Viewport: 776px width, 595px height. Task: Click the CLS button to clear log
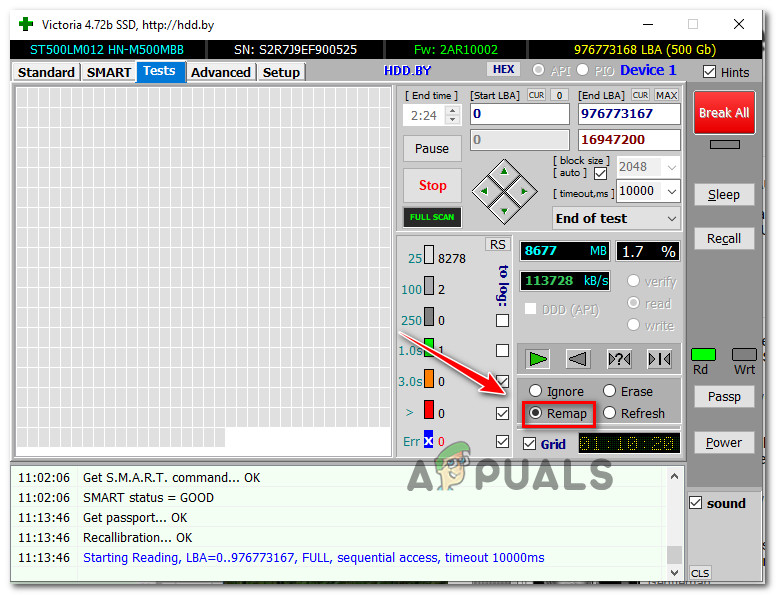pyautogui.click(x=700, y=573)
